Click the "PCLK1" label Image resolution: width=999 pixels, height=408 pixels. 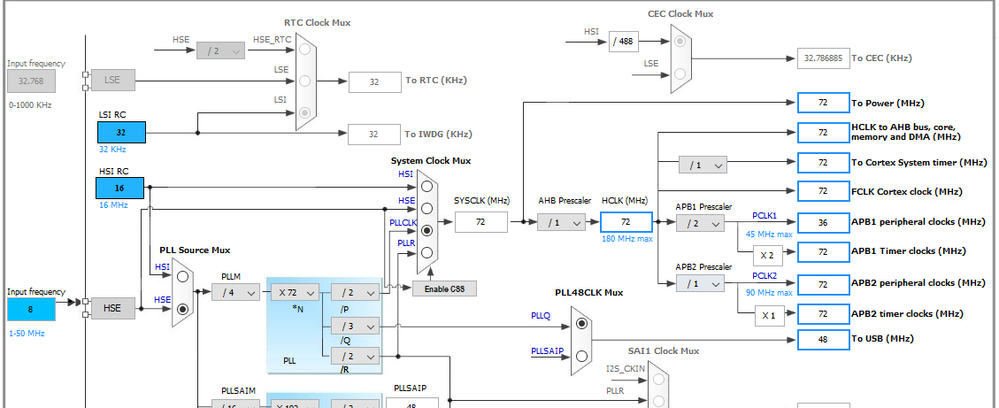pyautogui.click(x=765, y=215)
